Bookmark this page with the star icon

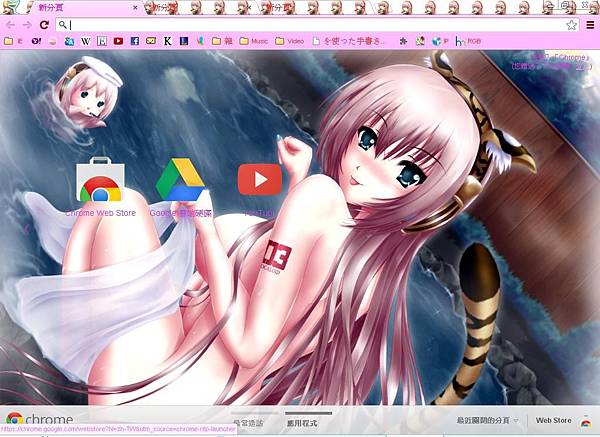click(x=571, y=25)
